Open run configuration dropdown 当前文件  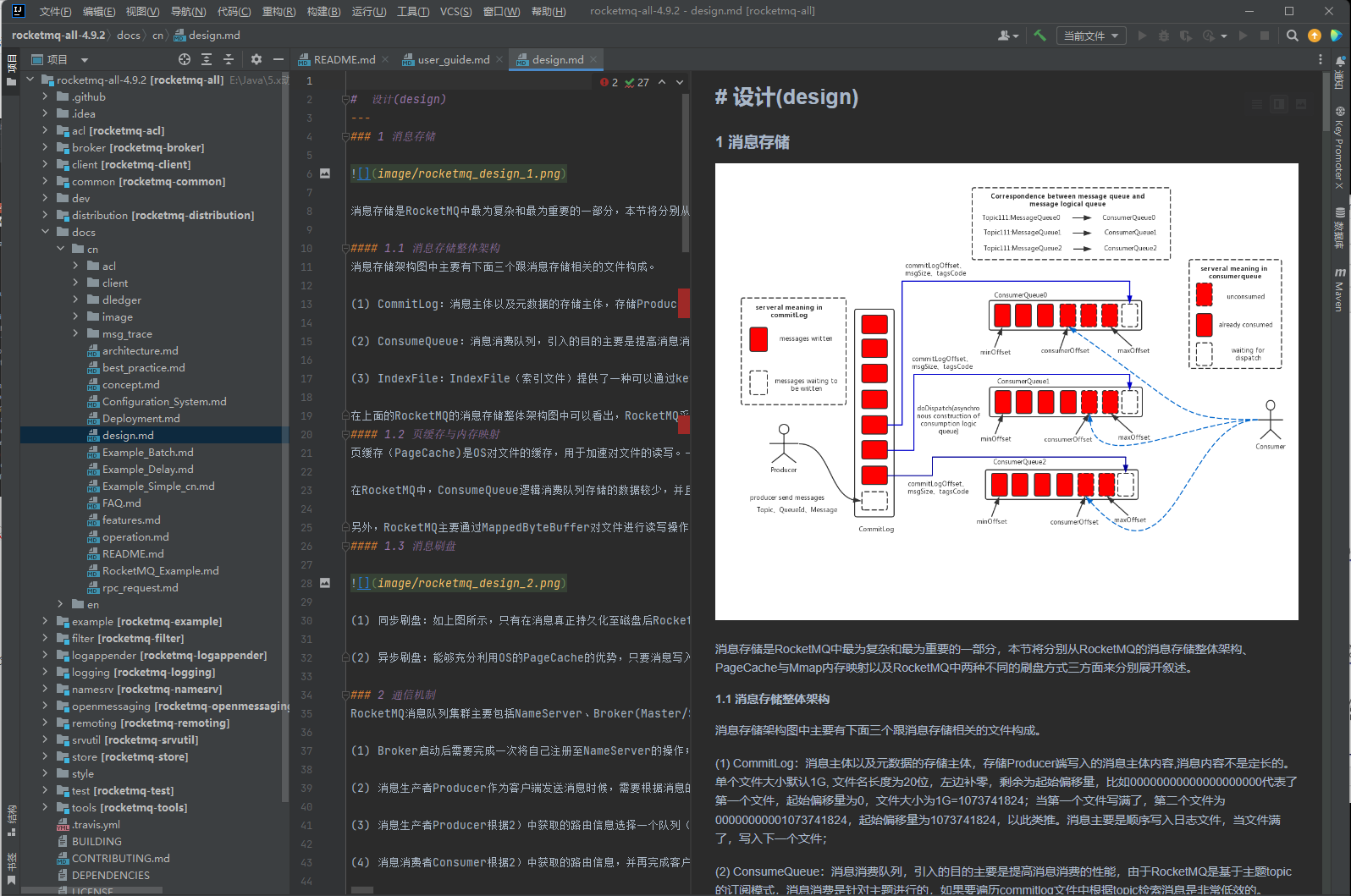(x=1090, y=36)
